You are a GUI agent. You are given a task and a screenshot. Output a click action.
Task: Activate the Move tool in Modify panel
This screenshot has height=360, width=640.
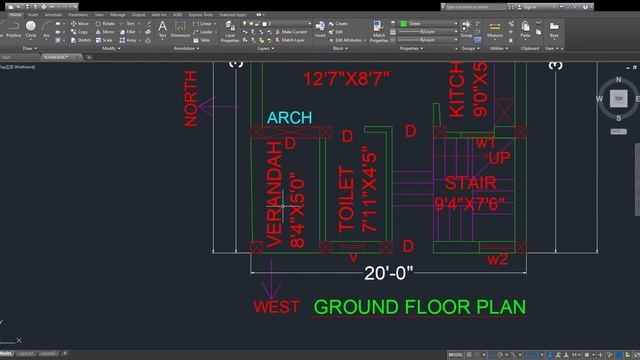pos(79,24)
